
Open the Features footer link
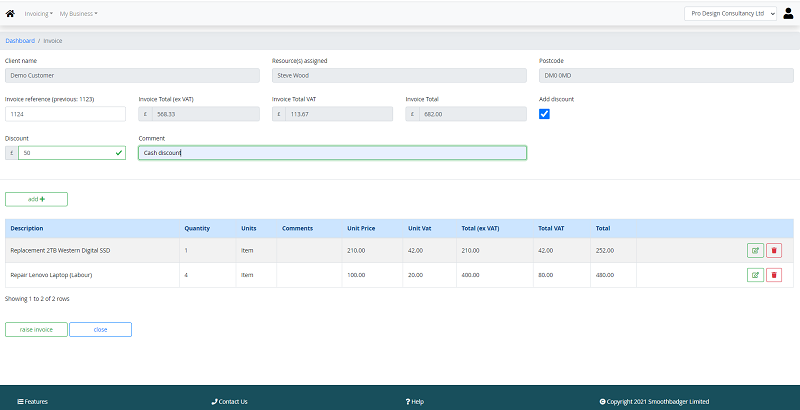33,402
